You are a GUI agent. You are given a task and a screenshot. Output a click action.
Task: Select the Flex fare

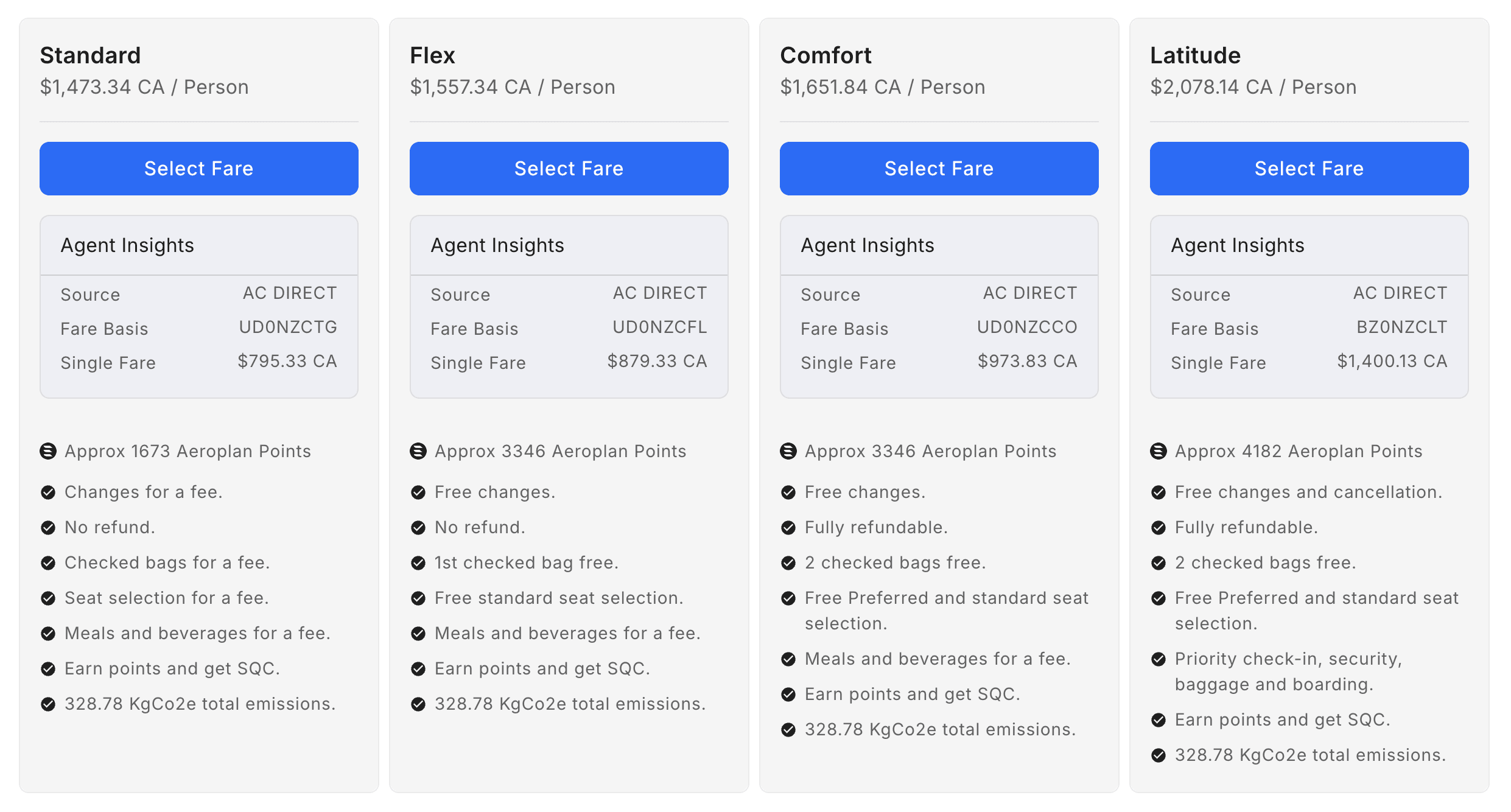point(569,169)
